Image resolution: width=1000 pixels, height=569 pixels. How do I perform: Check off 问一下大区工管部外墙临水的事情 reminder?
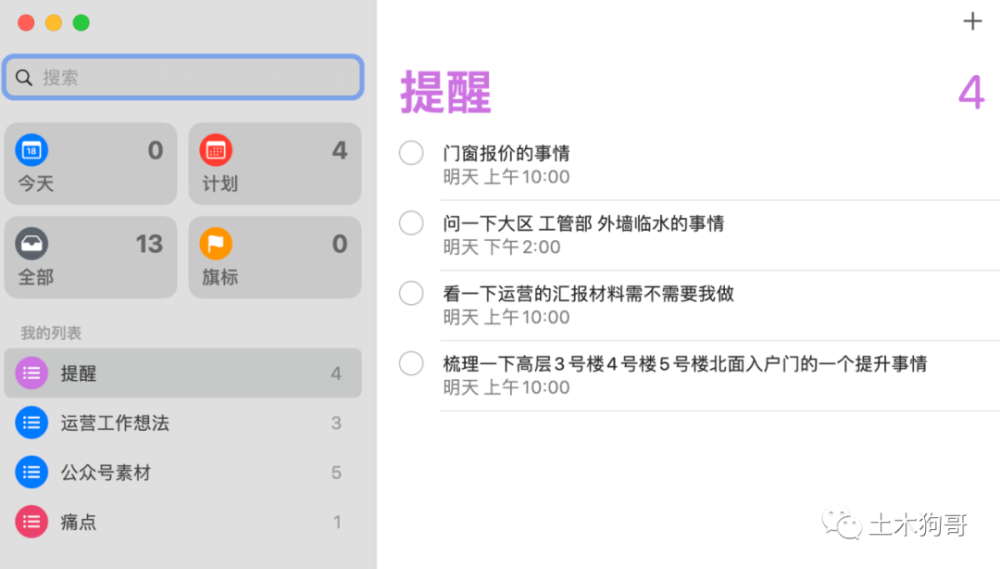411,223
